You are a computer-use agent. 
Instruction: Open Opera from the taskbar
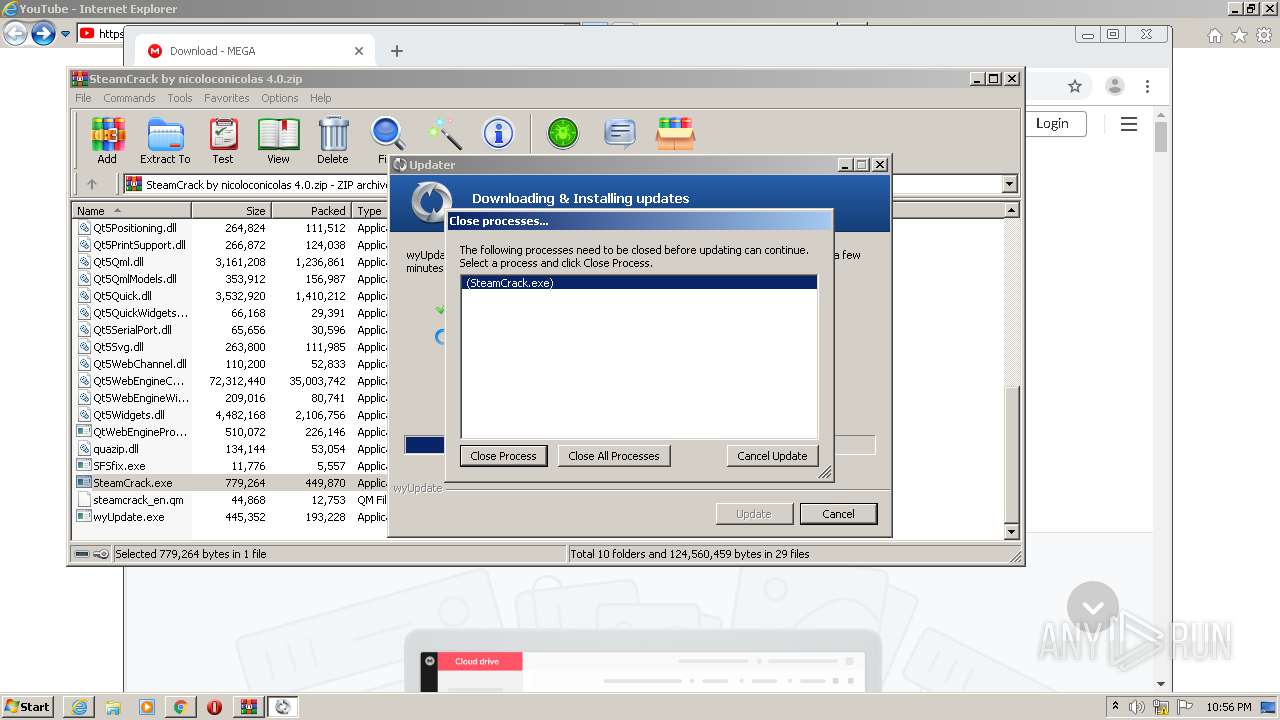[x=214, y=707]
